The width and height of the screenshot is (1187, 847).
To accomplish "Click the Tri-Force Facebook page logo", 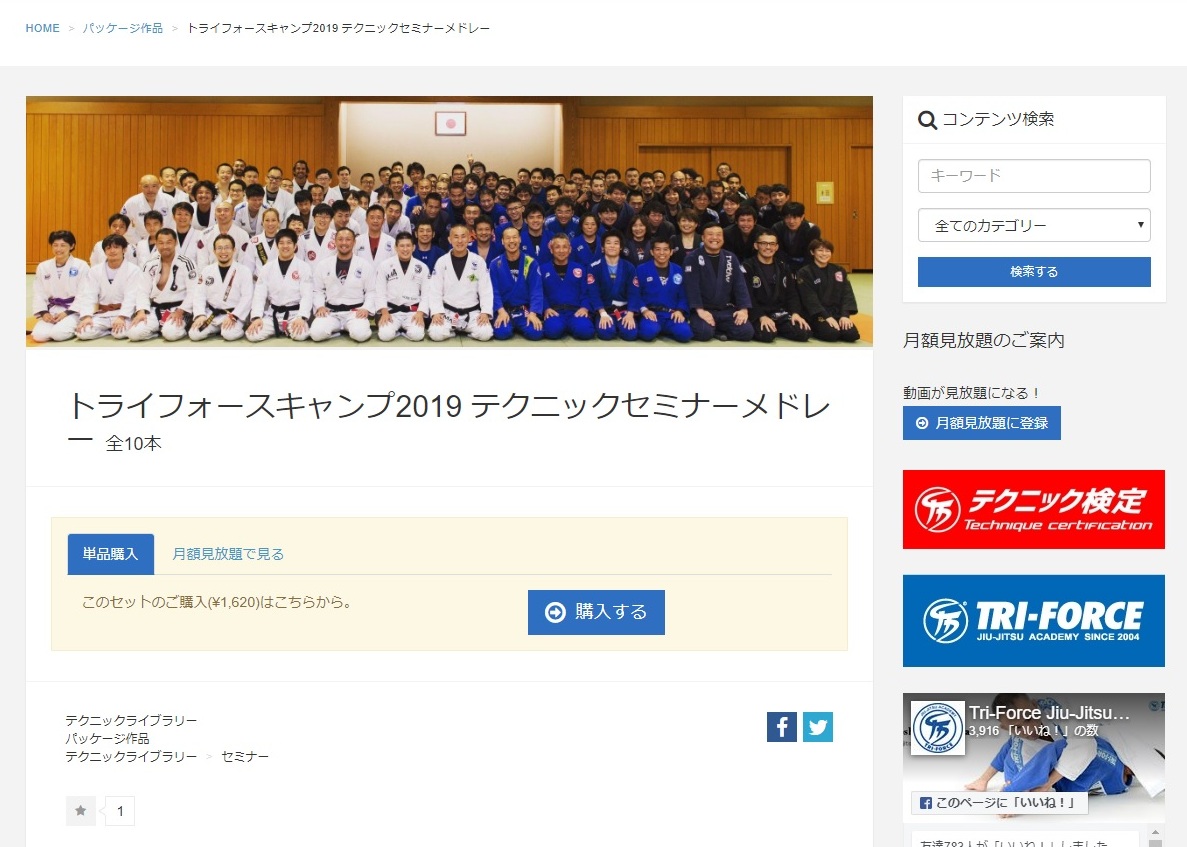I will tap(938, 728).
